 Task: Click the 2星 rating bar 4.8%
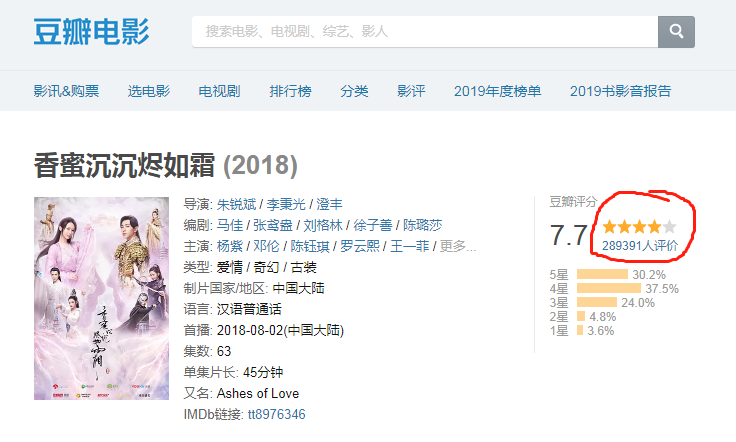581,317
